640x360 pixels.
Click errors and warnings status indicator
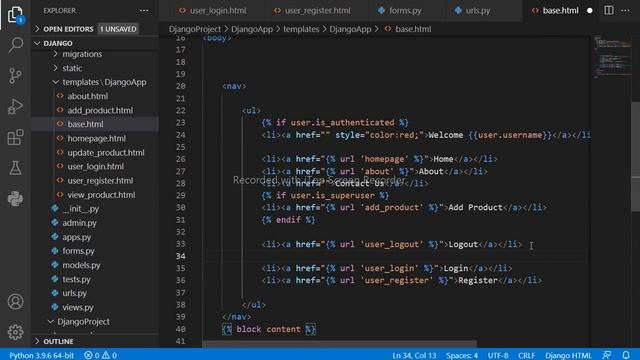[x=100, y=356]
